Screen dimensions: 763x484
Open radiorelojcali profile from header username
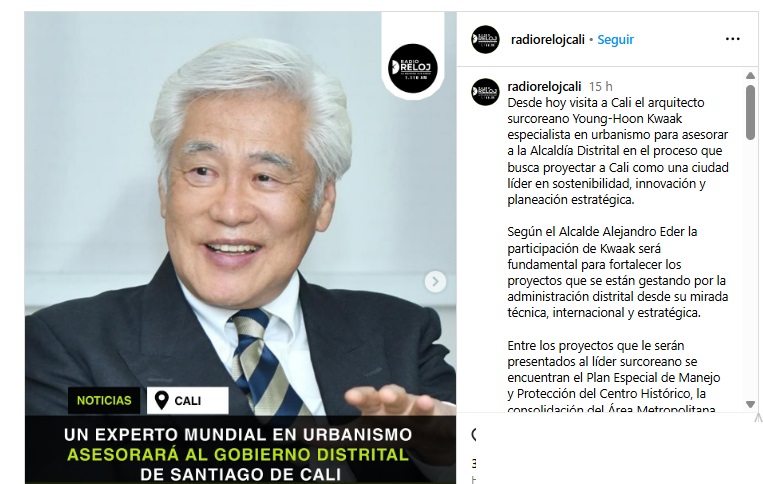[x=547, y=39]
